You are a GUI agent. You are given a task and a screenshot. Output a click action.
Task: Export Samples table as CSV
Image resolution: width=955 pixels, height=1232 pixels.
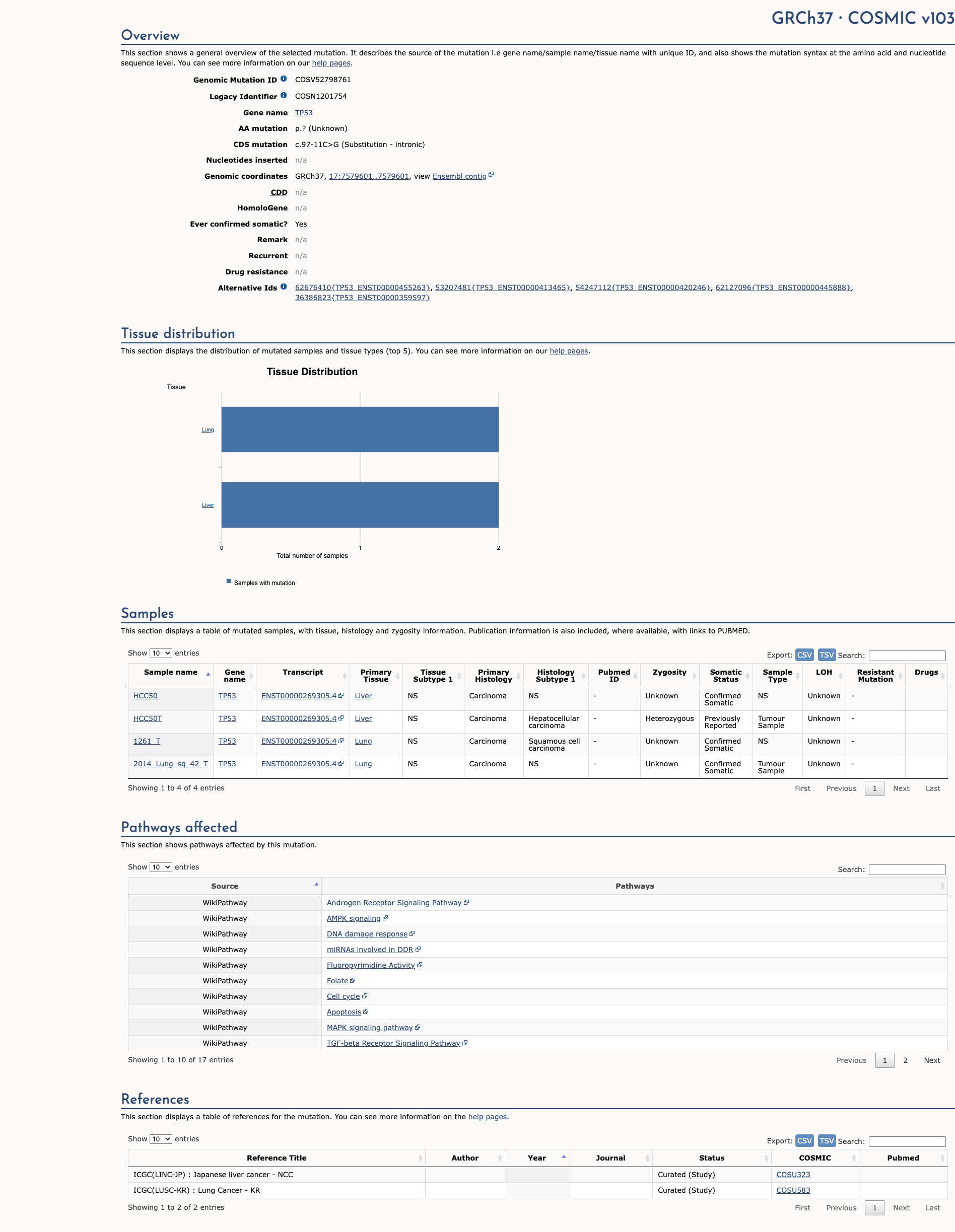[804, 655]
